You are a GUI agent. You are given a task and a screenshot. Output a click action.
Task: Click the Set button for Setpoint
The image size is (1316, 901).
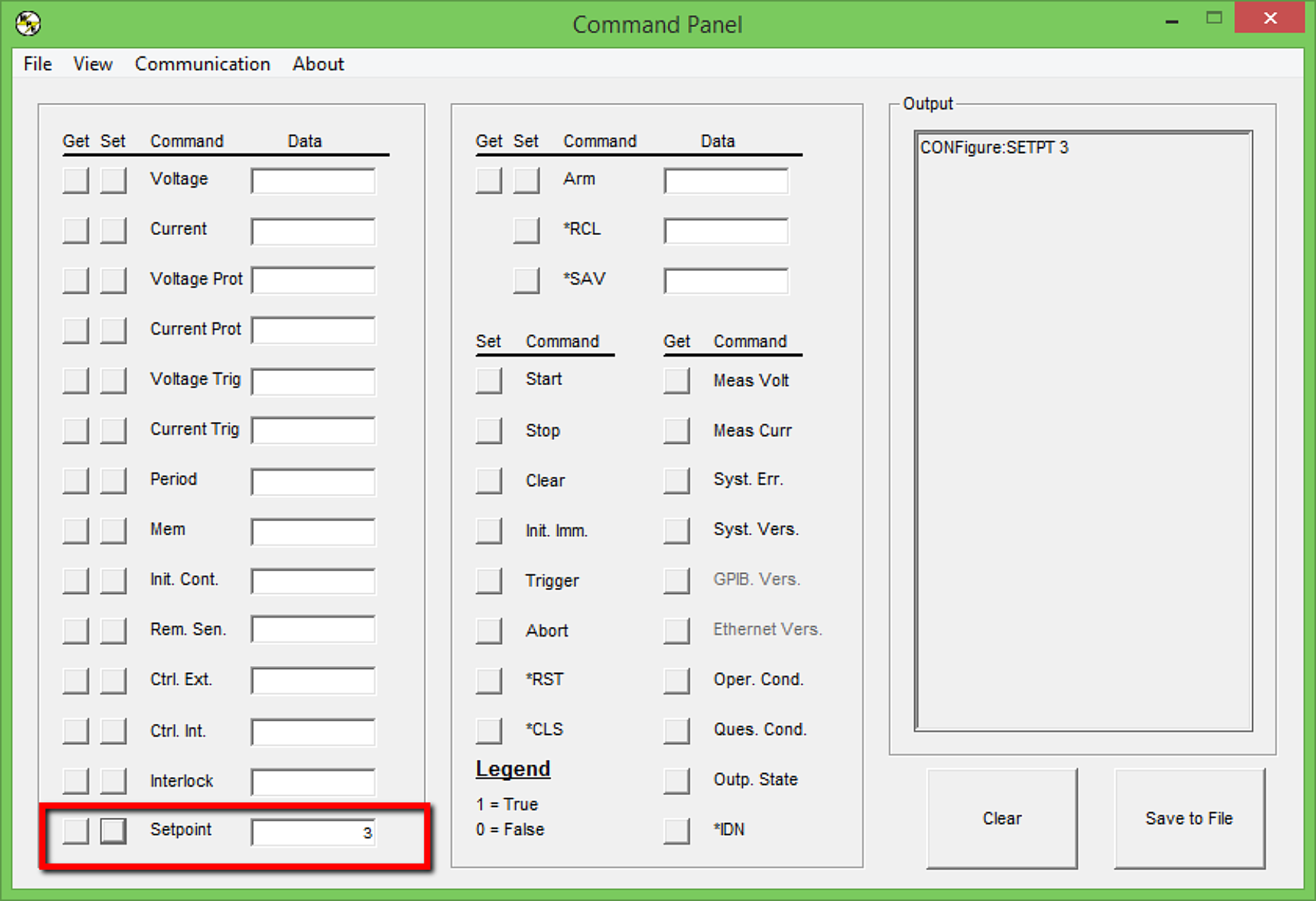click(113, 830)
